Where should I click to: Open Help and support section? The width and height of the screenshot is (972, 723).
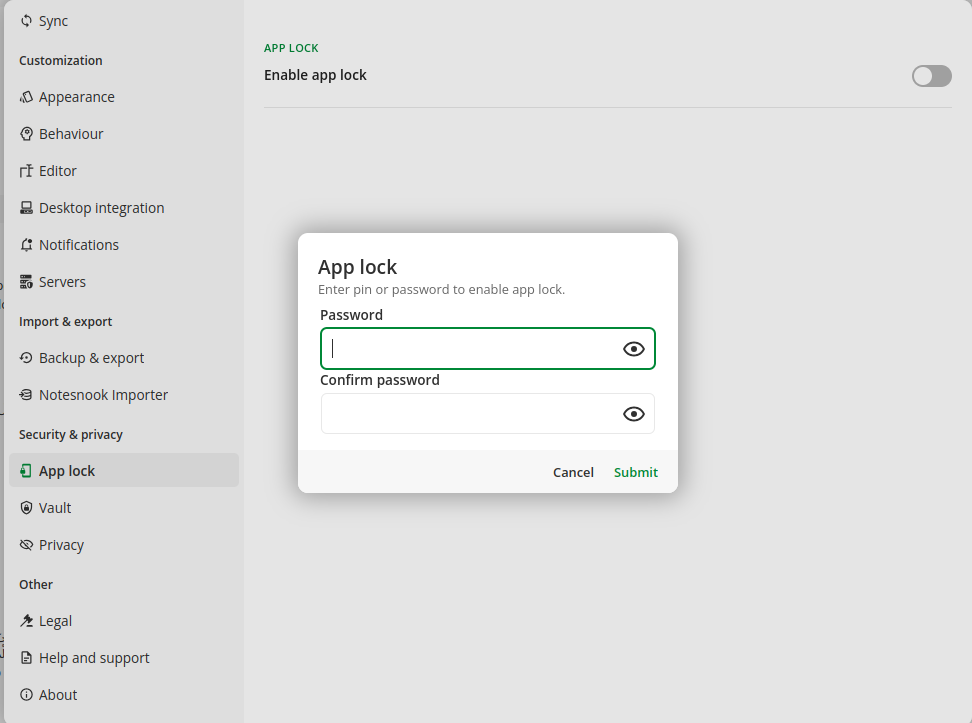(x=94, y=658)
